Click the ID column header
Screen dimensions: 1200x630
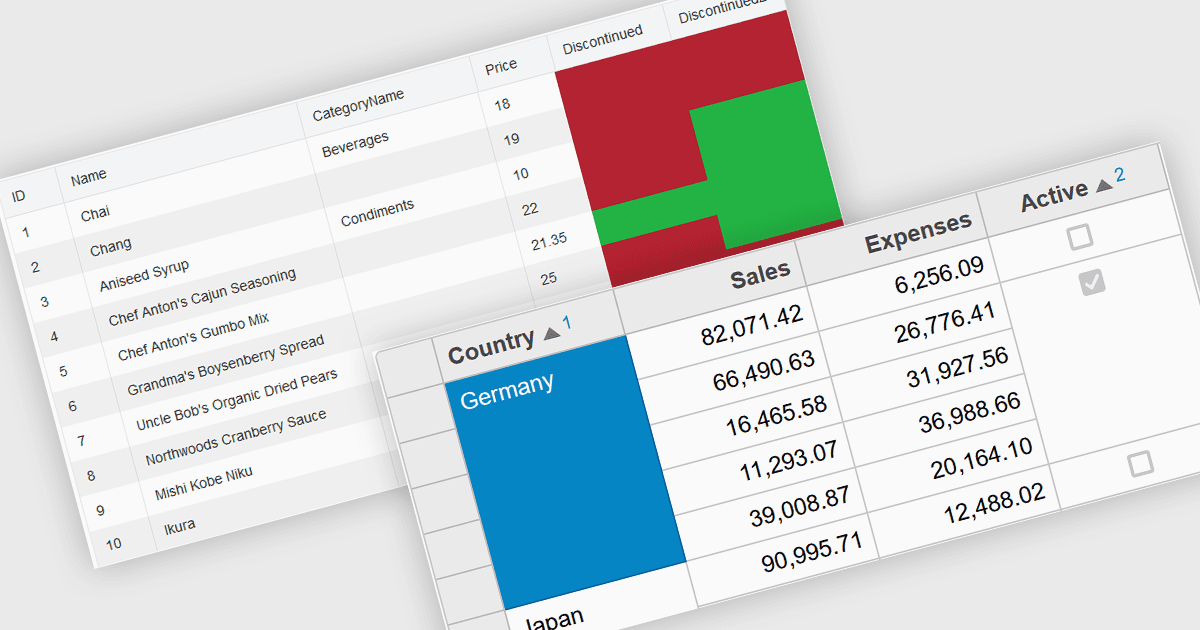[x=18, y=196]
